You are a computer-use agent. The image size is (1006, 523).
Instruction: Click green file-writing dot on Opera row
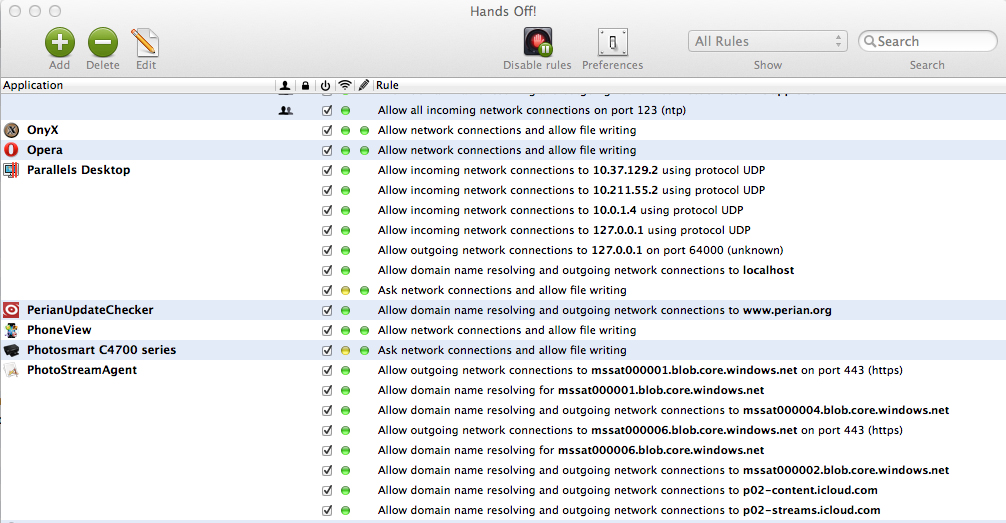click(x=364, y=150)
